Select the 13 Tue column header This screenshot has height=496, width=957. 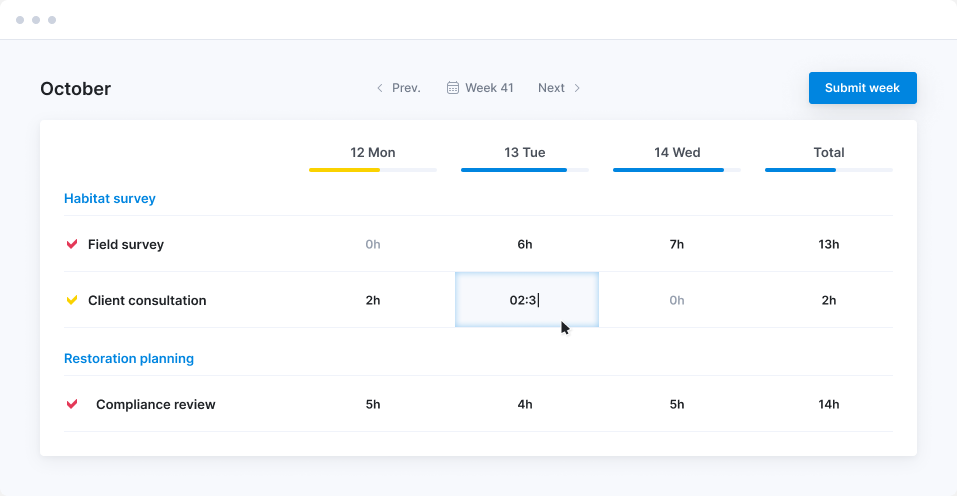pos(525,153)
